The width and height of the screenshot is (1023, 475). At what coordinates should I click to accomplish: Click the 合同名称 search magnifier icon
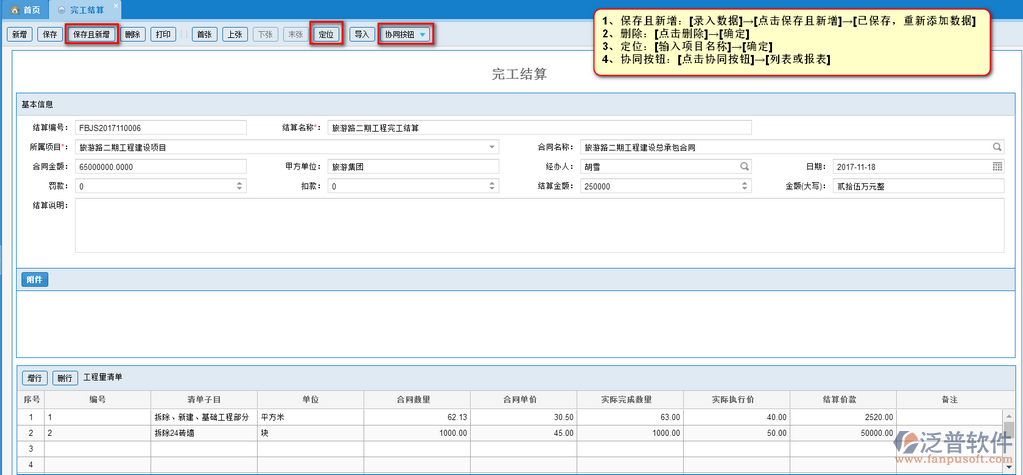click(x=997, y=147)
